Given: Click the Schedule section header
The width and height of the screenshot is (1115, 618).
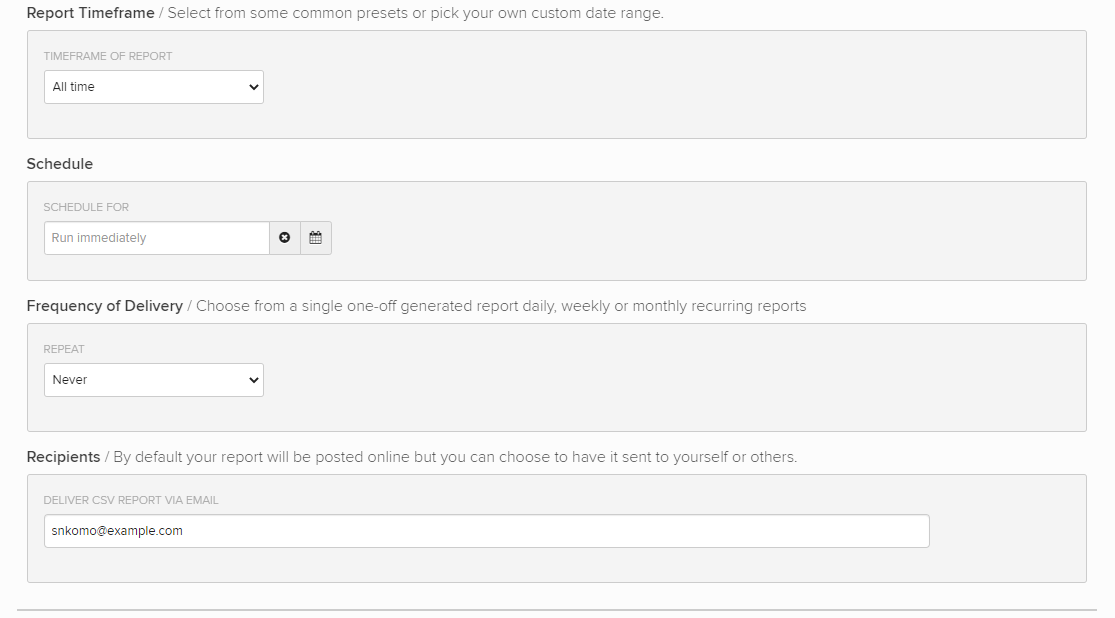Looking at the screenshot, I should [58, 163].
